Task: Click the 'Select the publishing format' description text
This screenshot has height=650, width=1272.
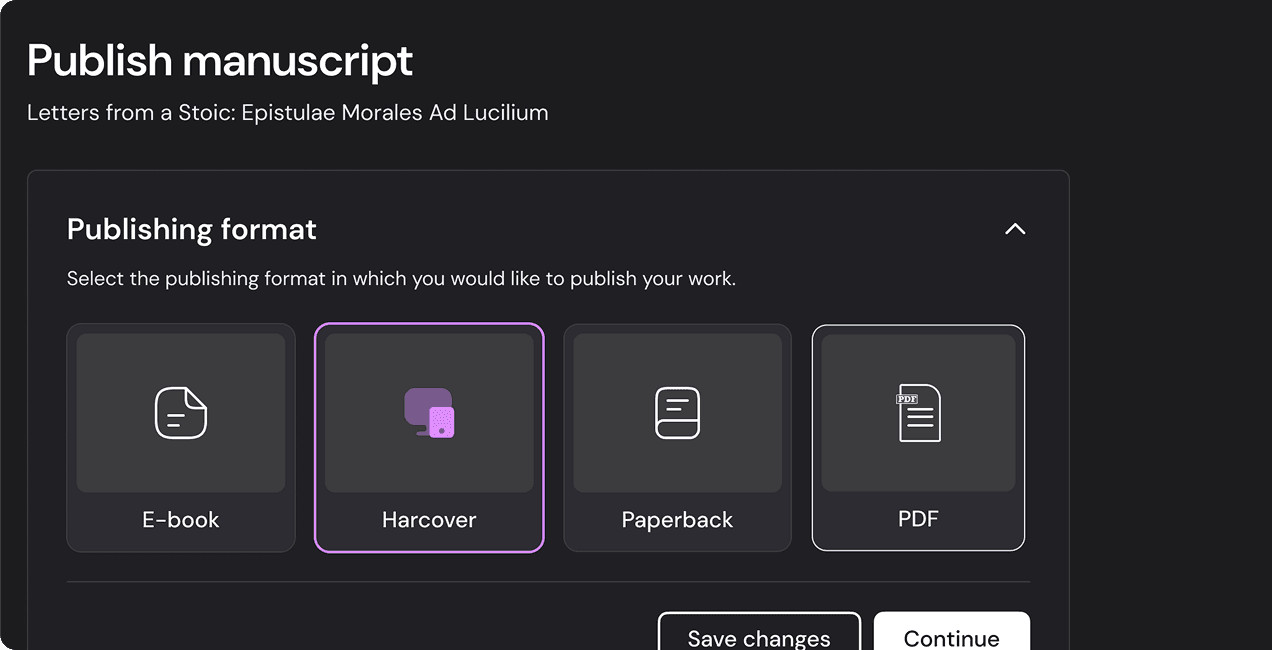Action: [x=401, y=279]
